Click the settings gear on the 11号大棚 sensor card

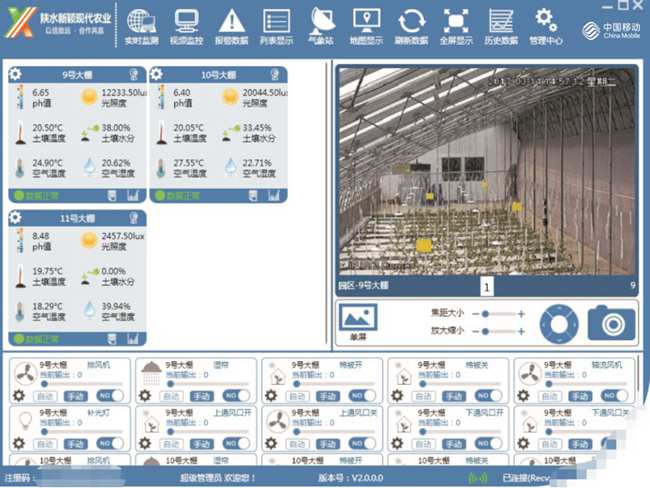point(15,217)
